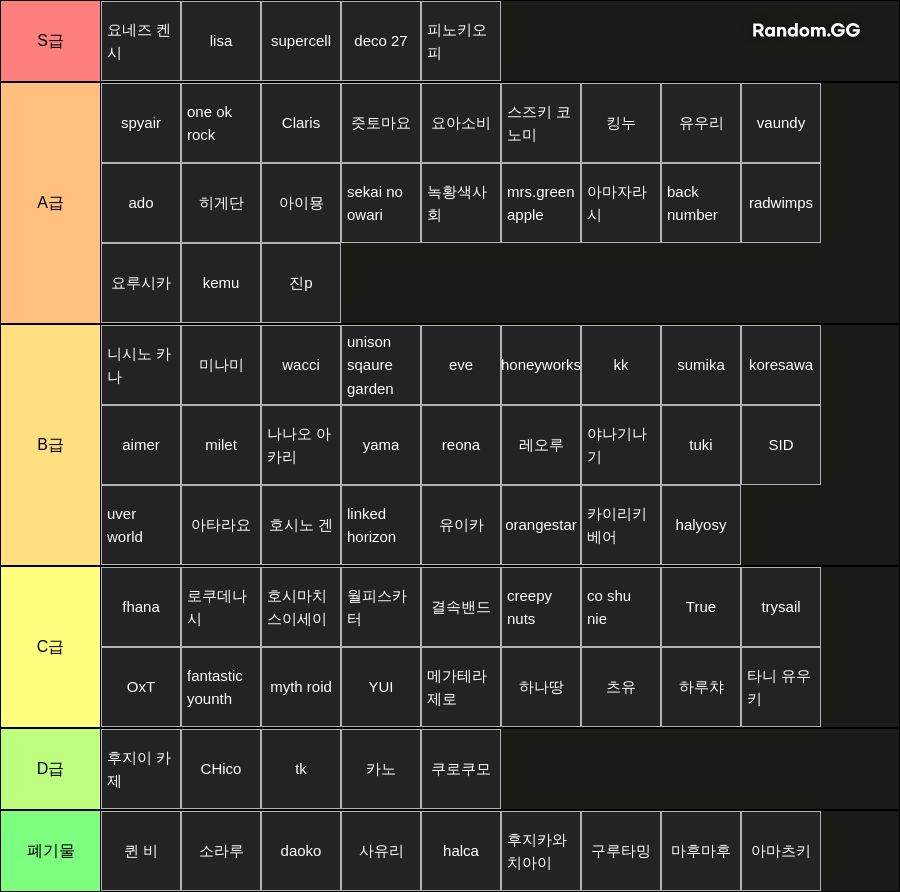Select the fantastic younth tile
Image resolution: width=900 pixels, height=892 pixels.
point(221,687)
